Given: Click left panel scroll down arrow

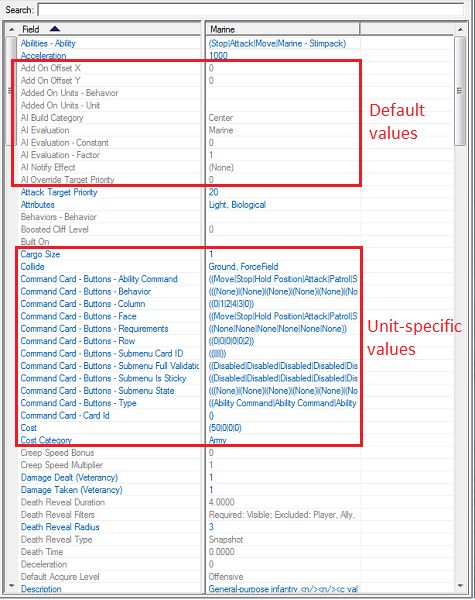Looking at the screenshot, I should pyautogui.click(x=12, y=586).
